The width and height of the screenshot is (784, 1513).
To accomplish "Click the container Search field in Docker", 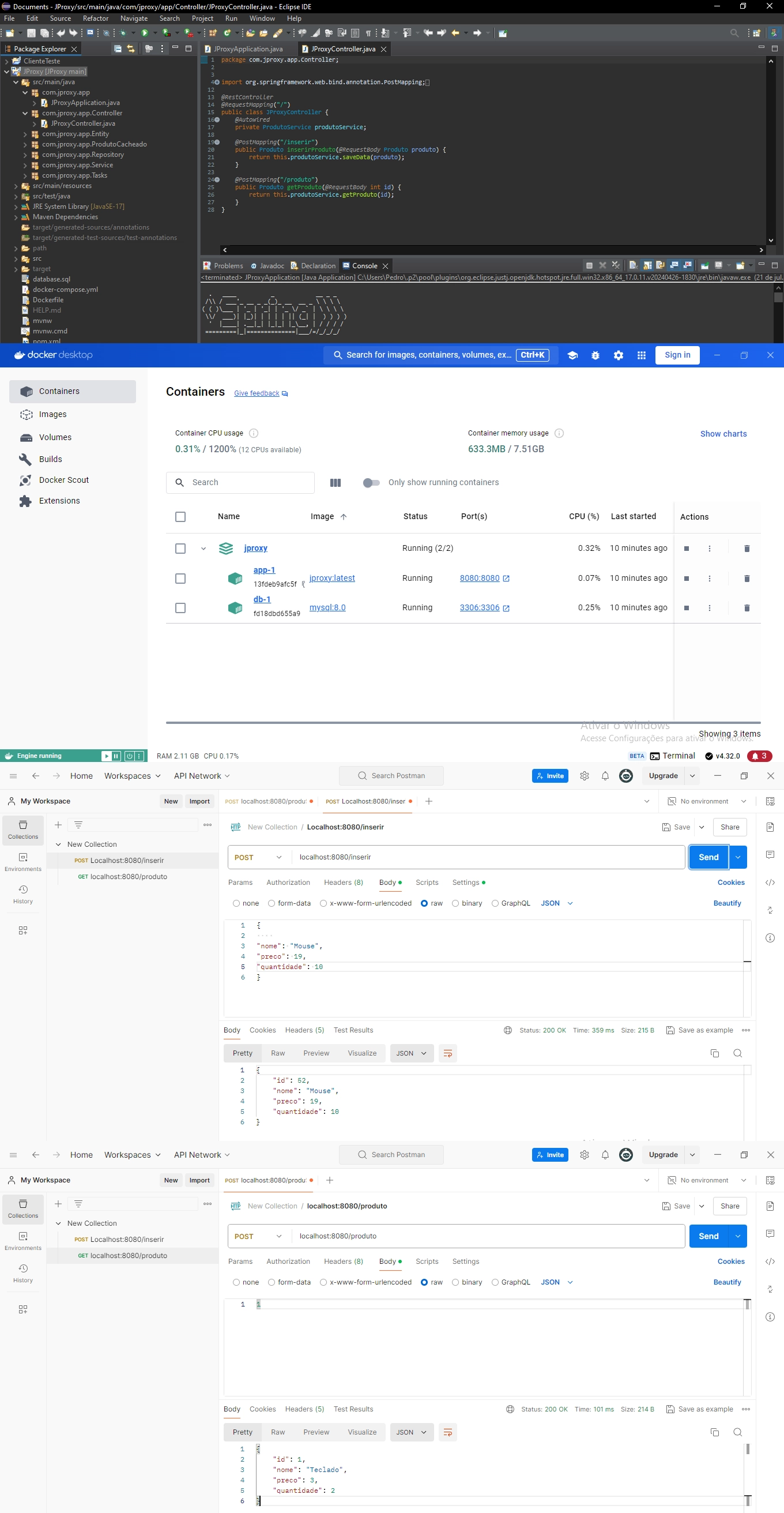I will pyautogui.click(x=240, y=483).
